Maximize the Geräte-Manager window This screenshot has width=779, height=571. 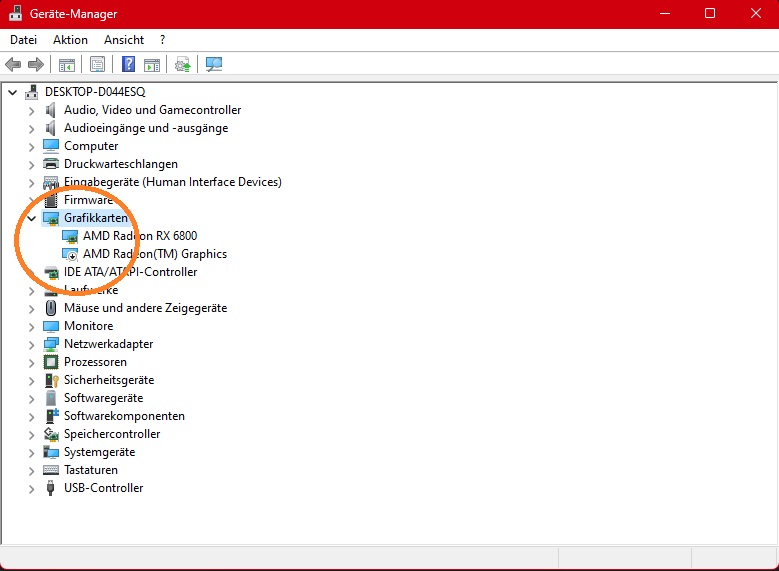click(710, 13)
